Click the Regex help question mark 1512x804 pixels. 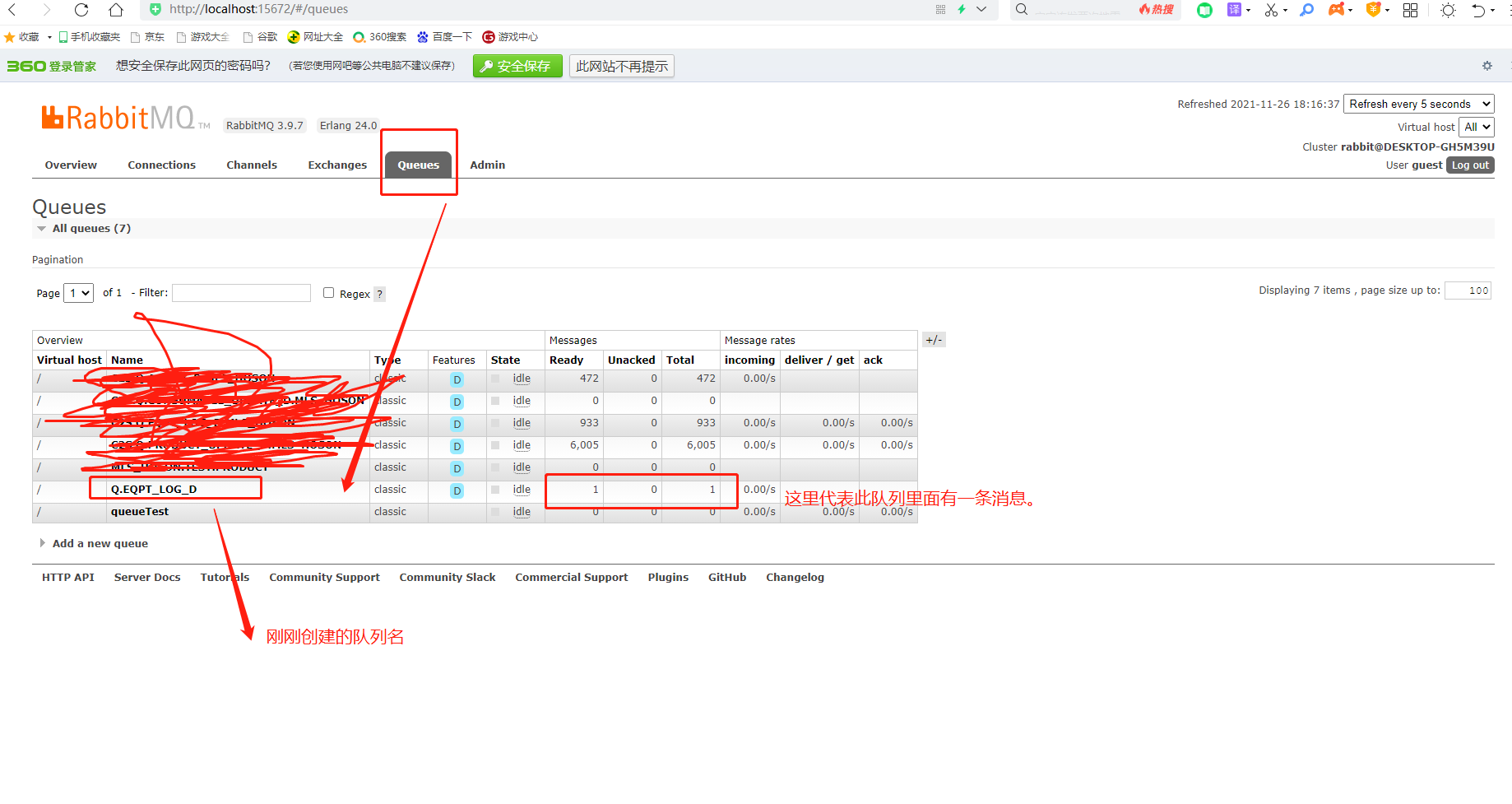pyautogui.click(x=379, y=294)
